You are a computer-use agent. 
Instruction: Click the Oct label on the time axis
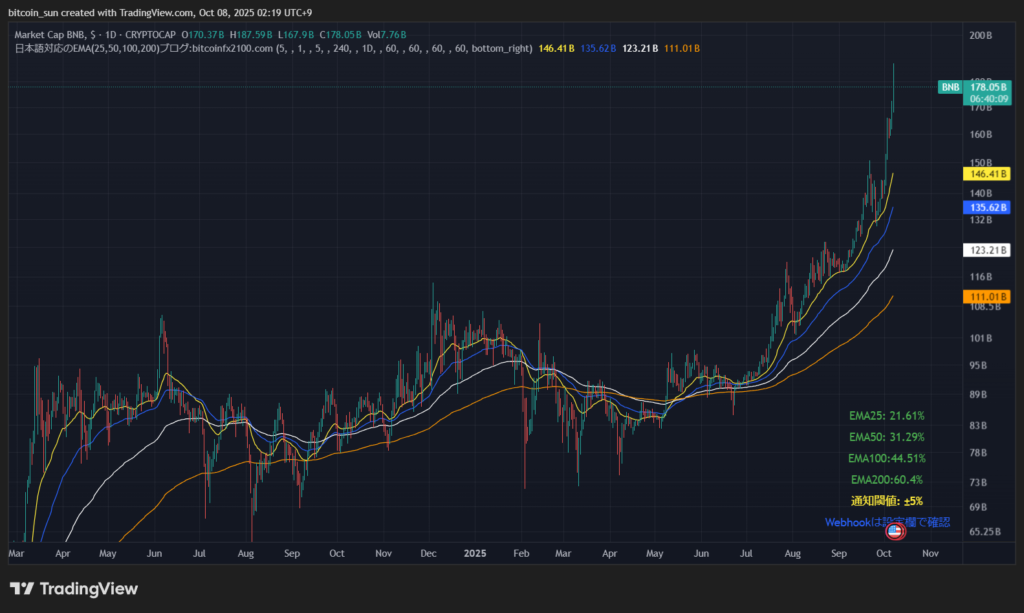pos(885,552)
